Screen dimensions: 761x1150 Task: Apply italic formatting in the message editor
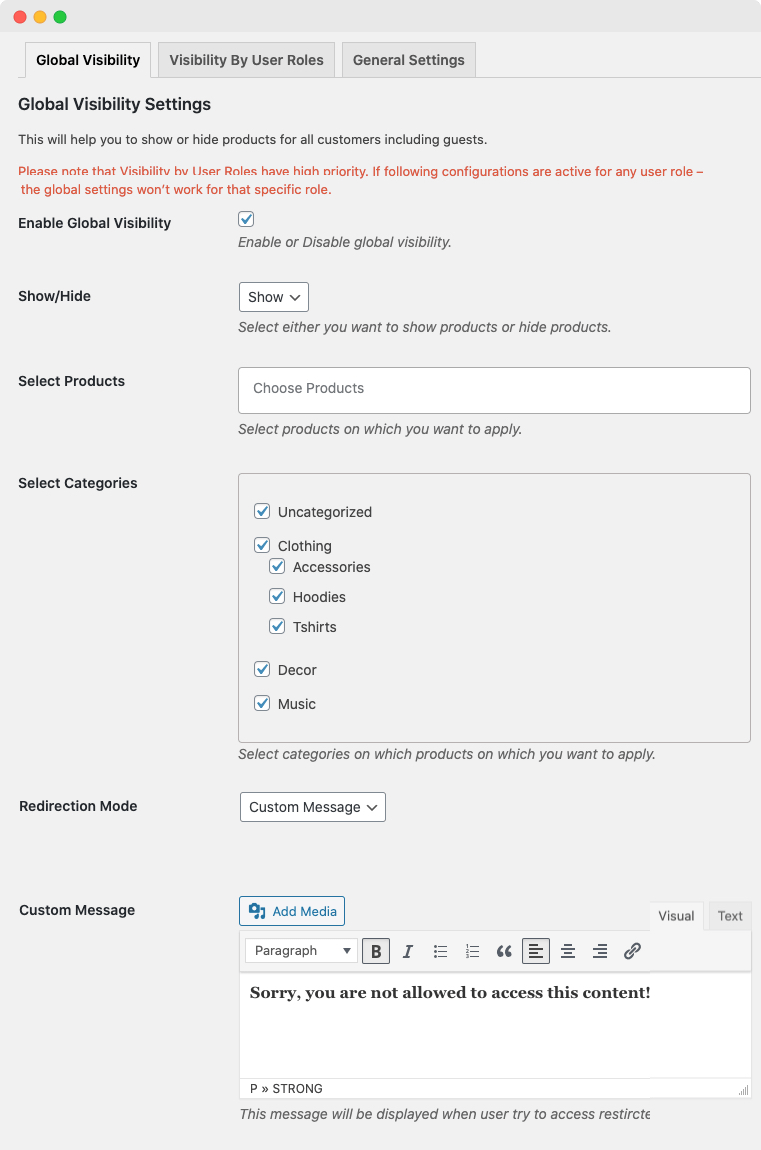(407, 951)
